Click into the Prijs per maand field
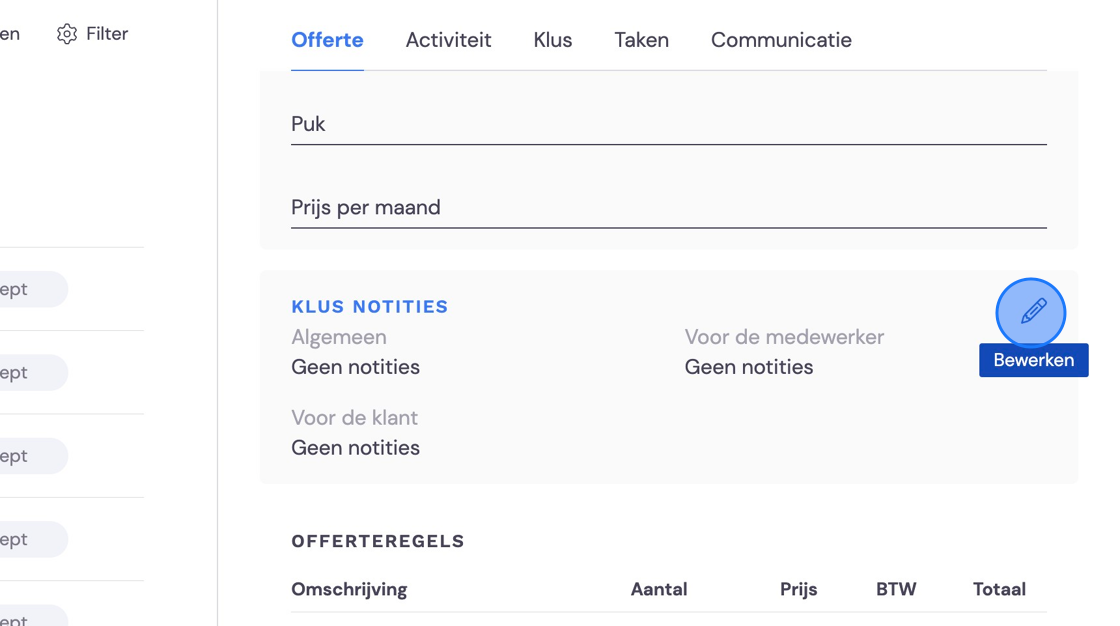The height and width of the screenshot is (626, 1120). (669, 208)
